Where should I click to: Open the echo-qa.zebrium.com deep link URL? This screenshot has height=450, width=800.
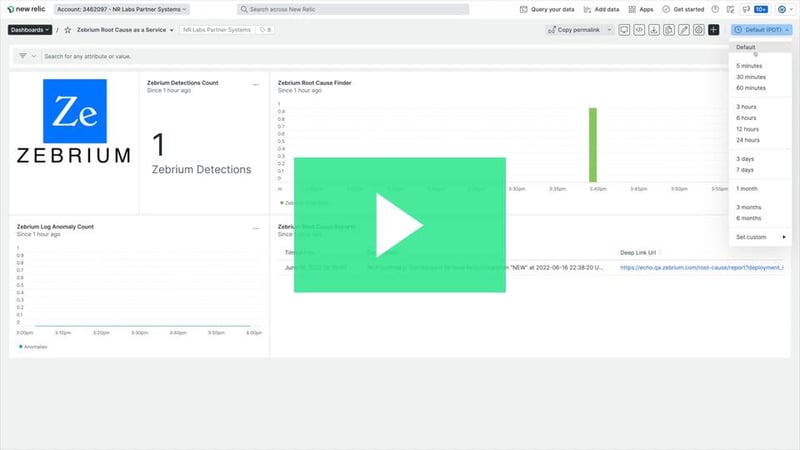pyautogui.click(x=702, y=267)
